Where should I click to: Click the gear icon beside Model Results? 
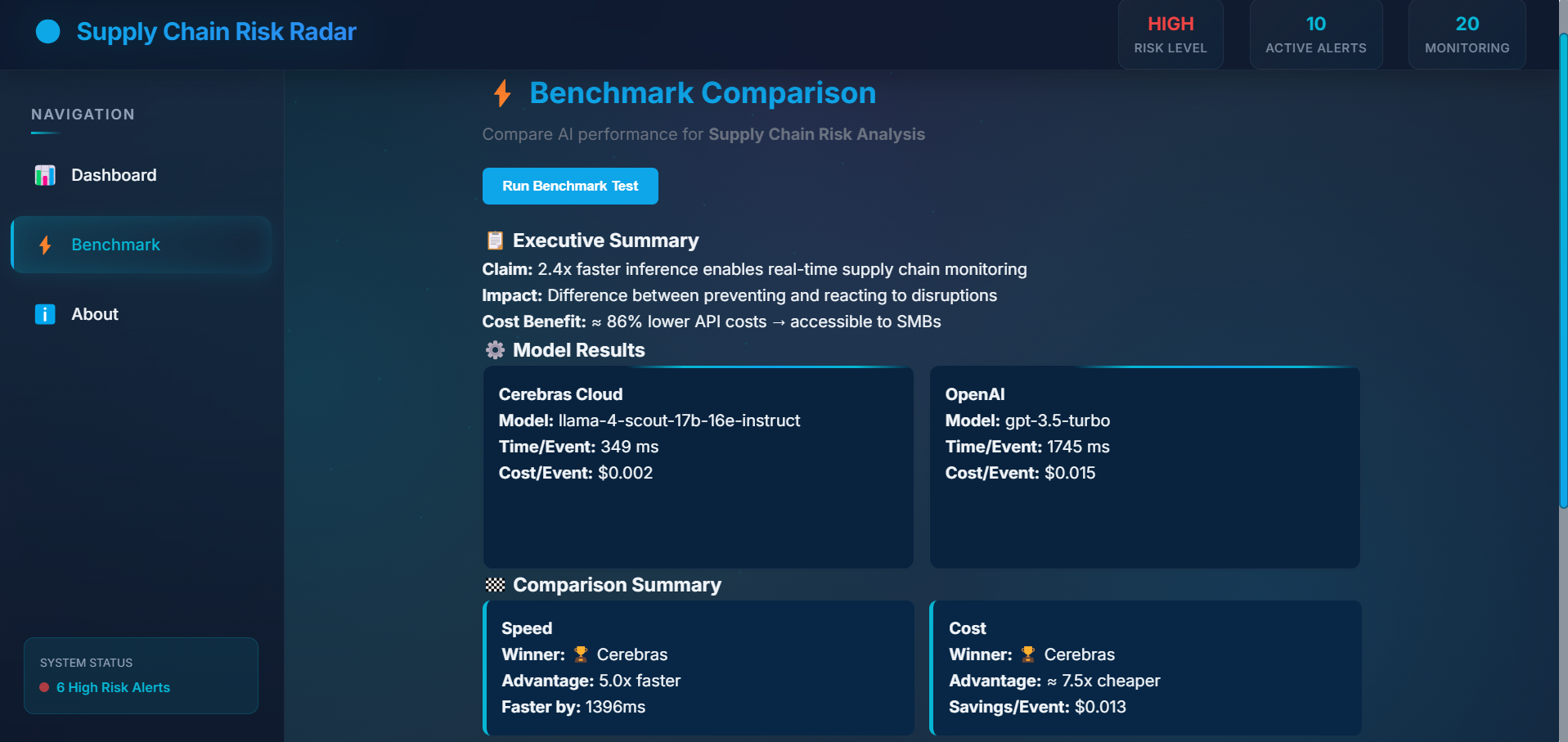[494, 350]
